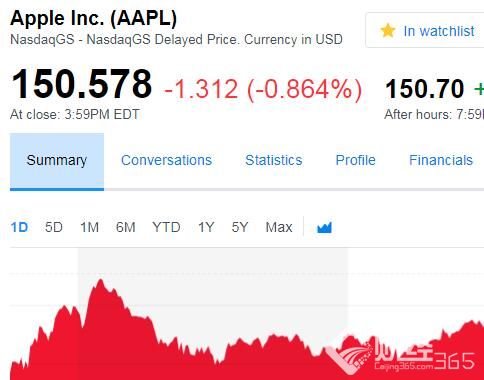Select the 1D chart range
The width and height of the screenshot is (484, 380).
tap(19, 227)
